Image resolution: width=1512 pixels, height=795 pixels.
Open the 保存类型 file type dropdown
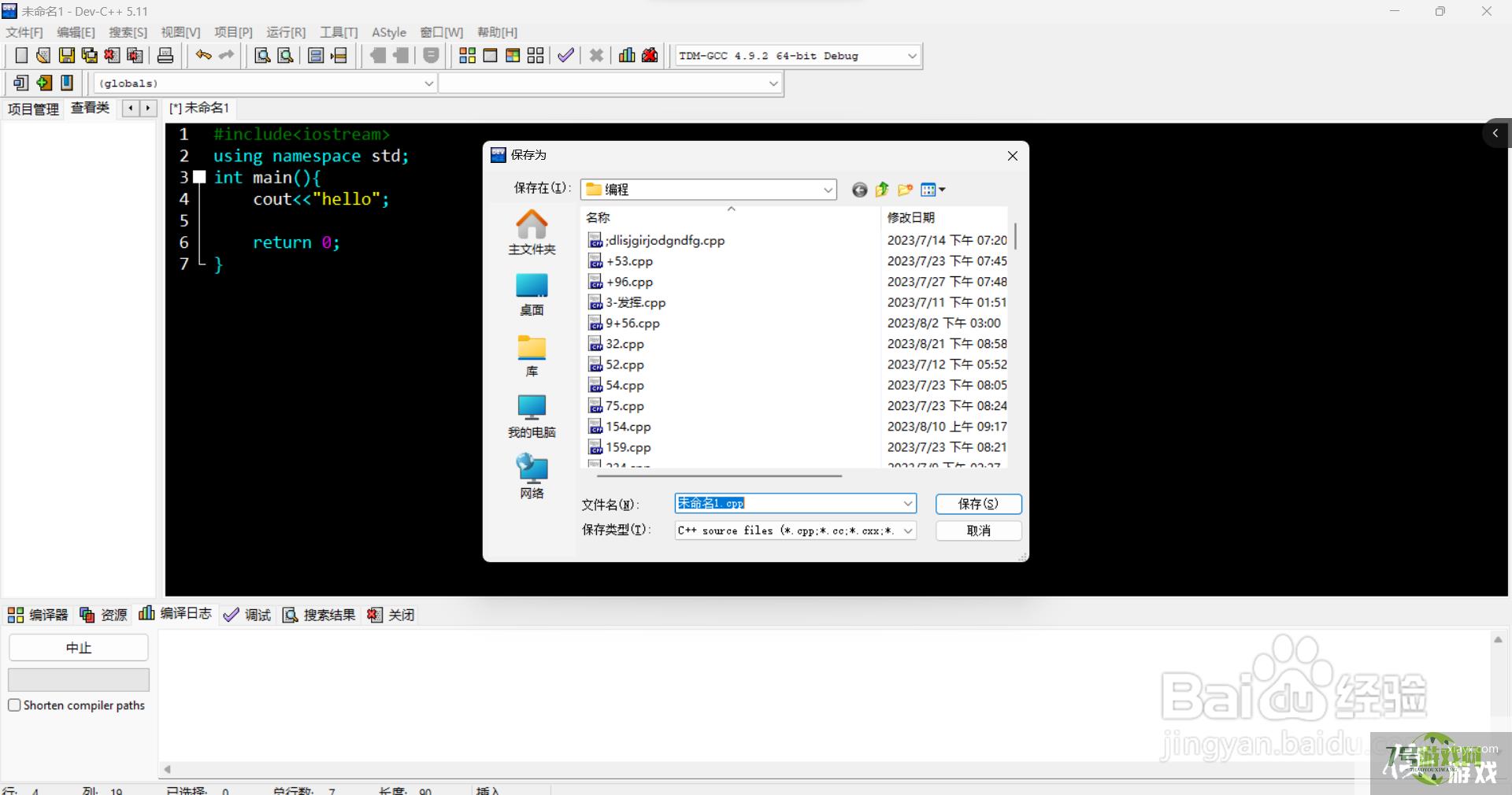[908, 531]
